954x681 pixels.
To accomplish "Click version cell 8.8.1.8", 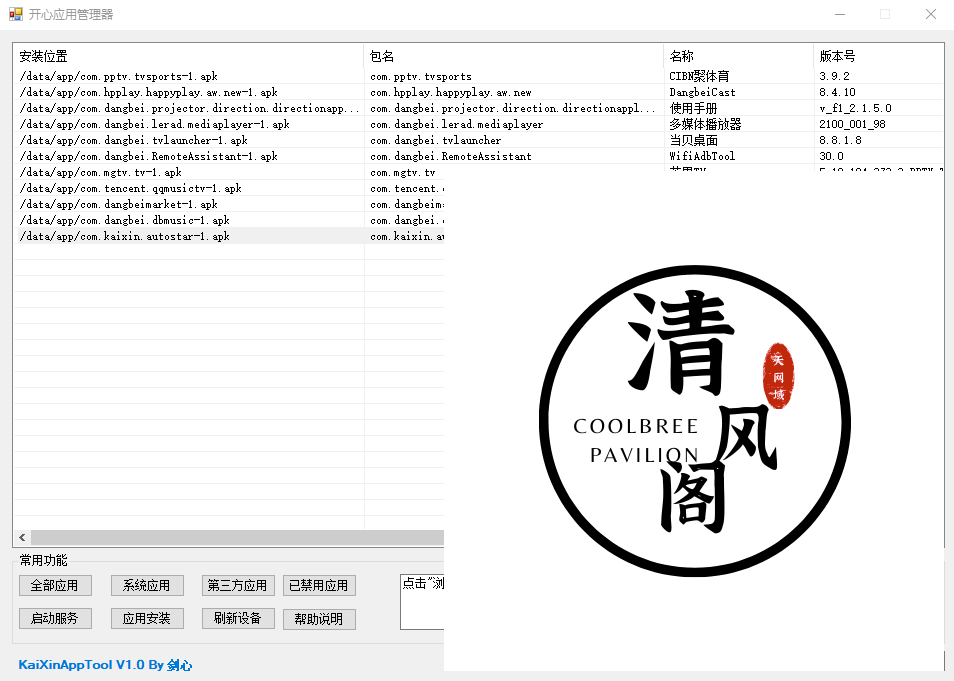I will click(x=840, y=140).
